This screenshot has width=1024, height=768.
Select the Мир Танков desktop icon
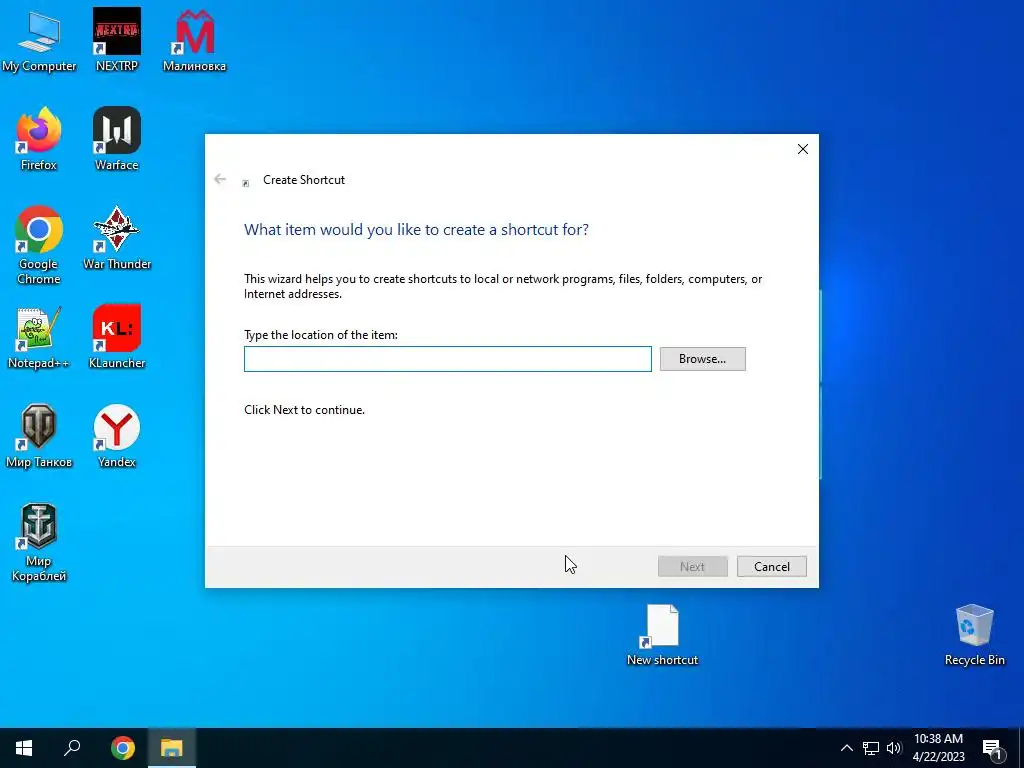39,436
